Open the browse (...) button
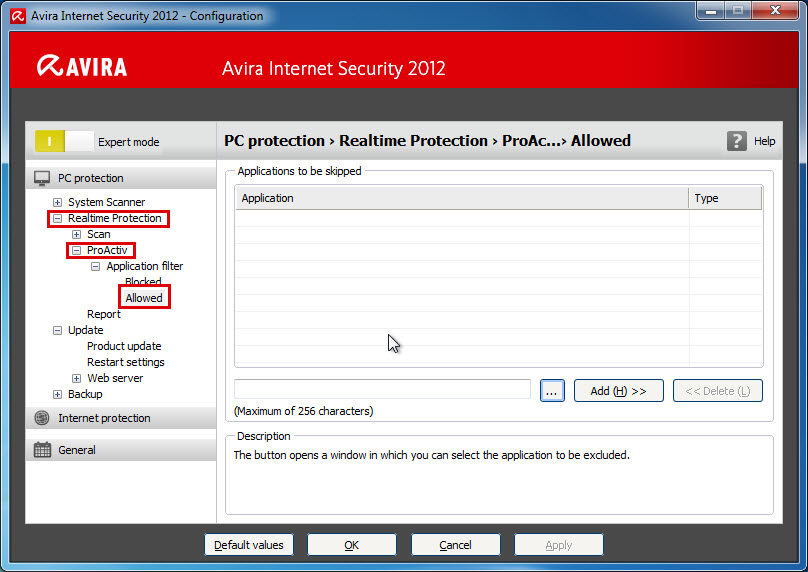The height and width of the screenshot is (572, 808). [552, 391]
